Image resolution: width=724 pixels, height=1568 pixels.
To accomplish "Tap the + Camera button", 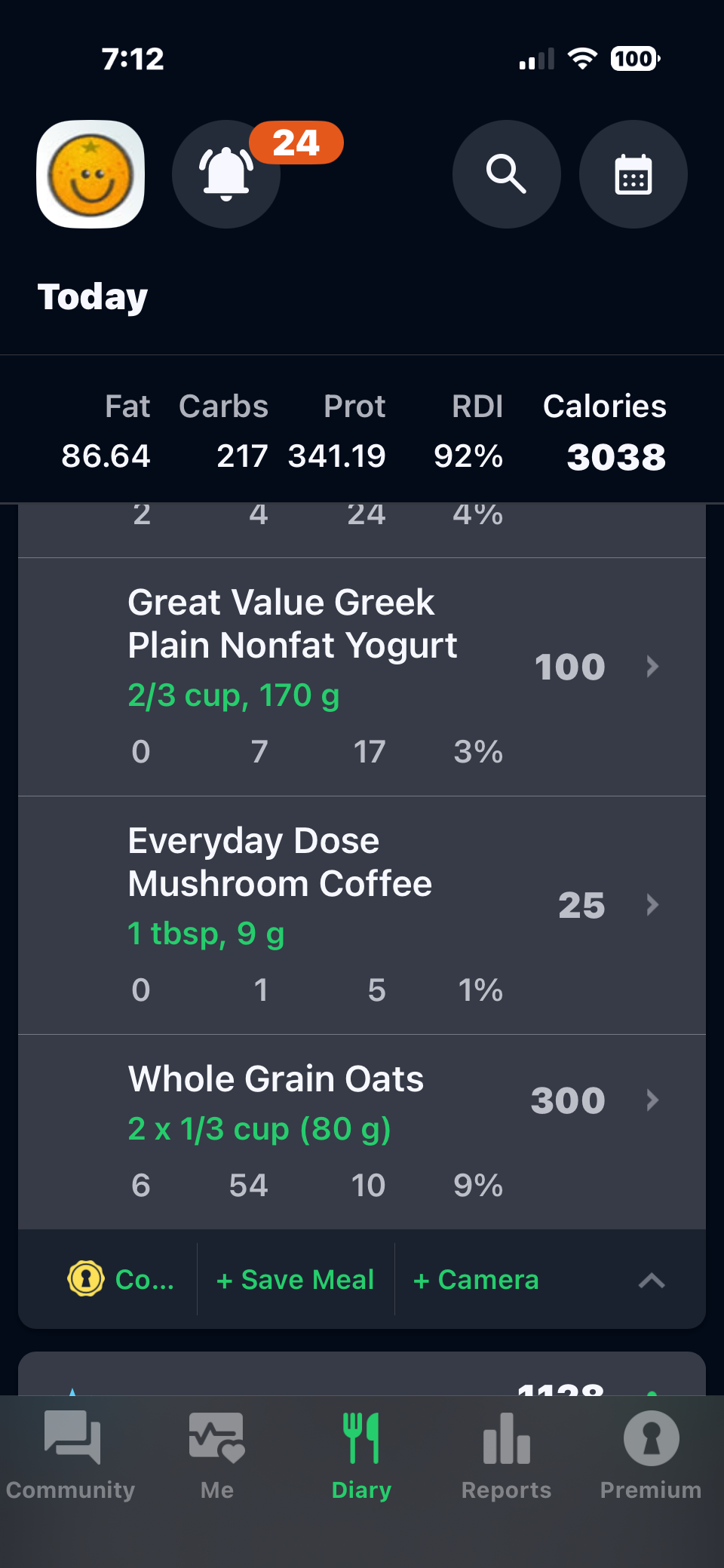I will pos(477,1280).
